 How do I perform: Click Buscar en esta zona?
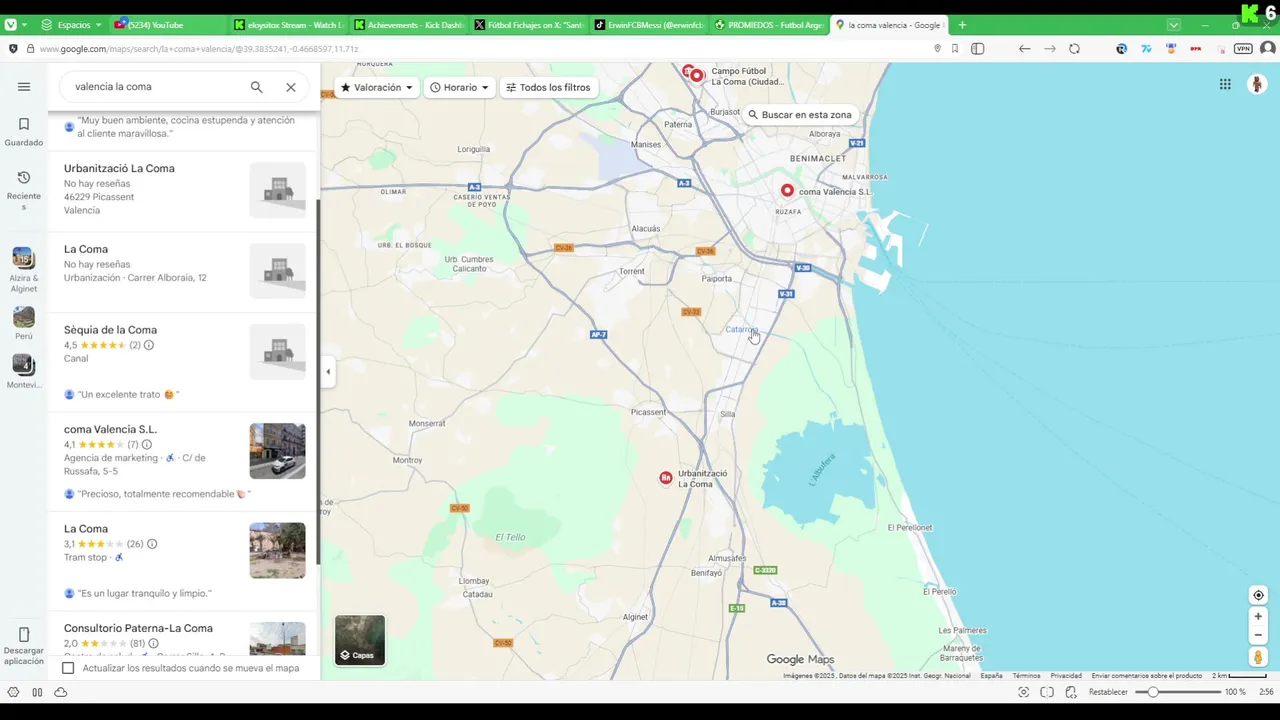(x=800, y=115)
